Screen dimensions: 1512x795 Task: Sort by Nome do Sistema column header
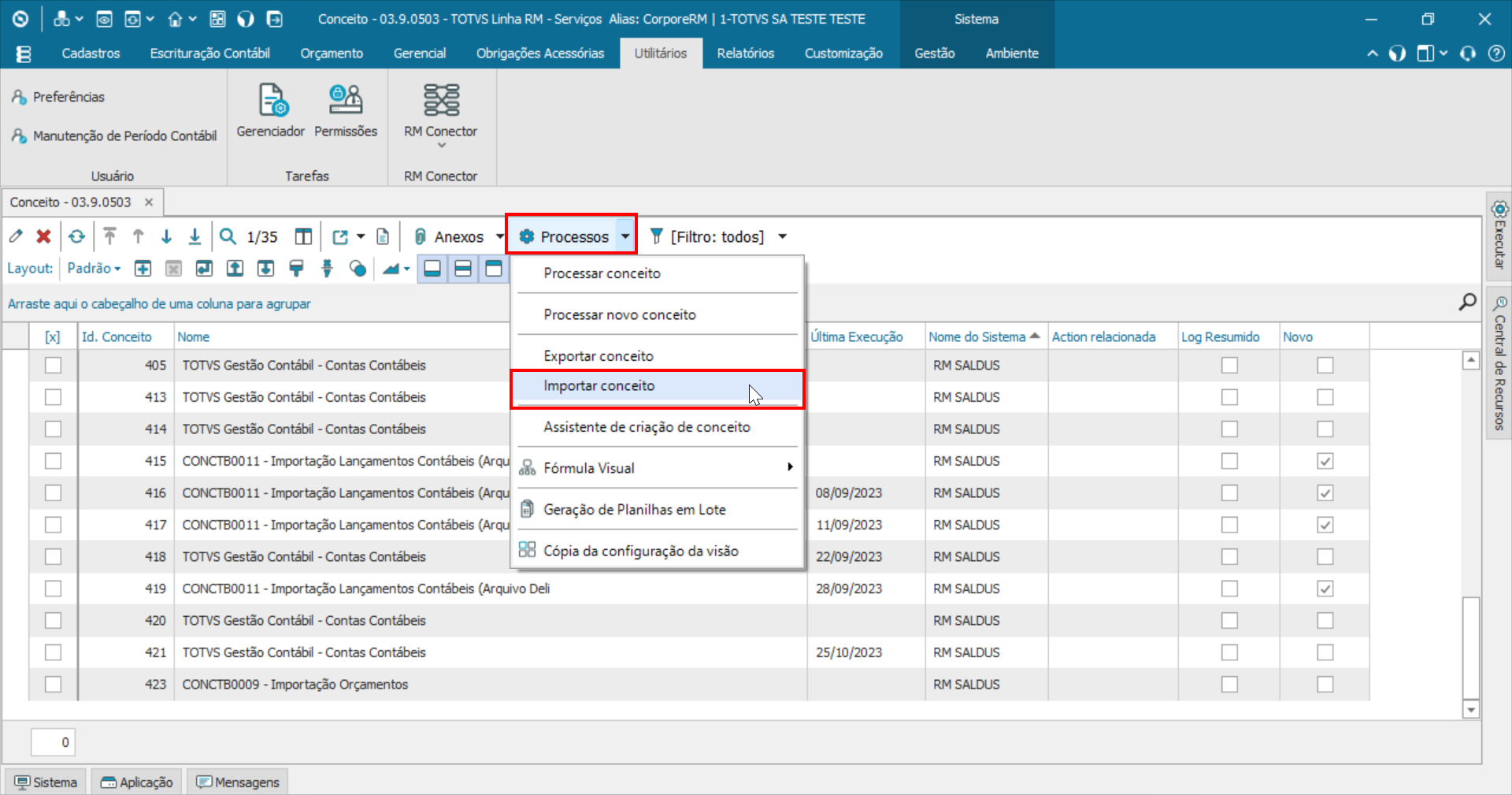pos(984,336)
